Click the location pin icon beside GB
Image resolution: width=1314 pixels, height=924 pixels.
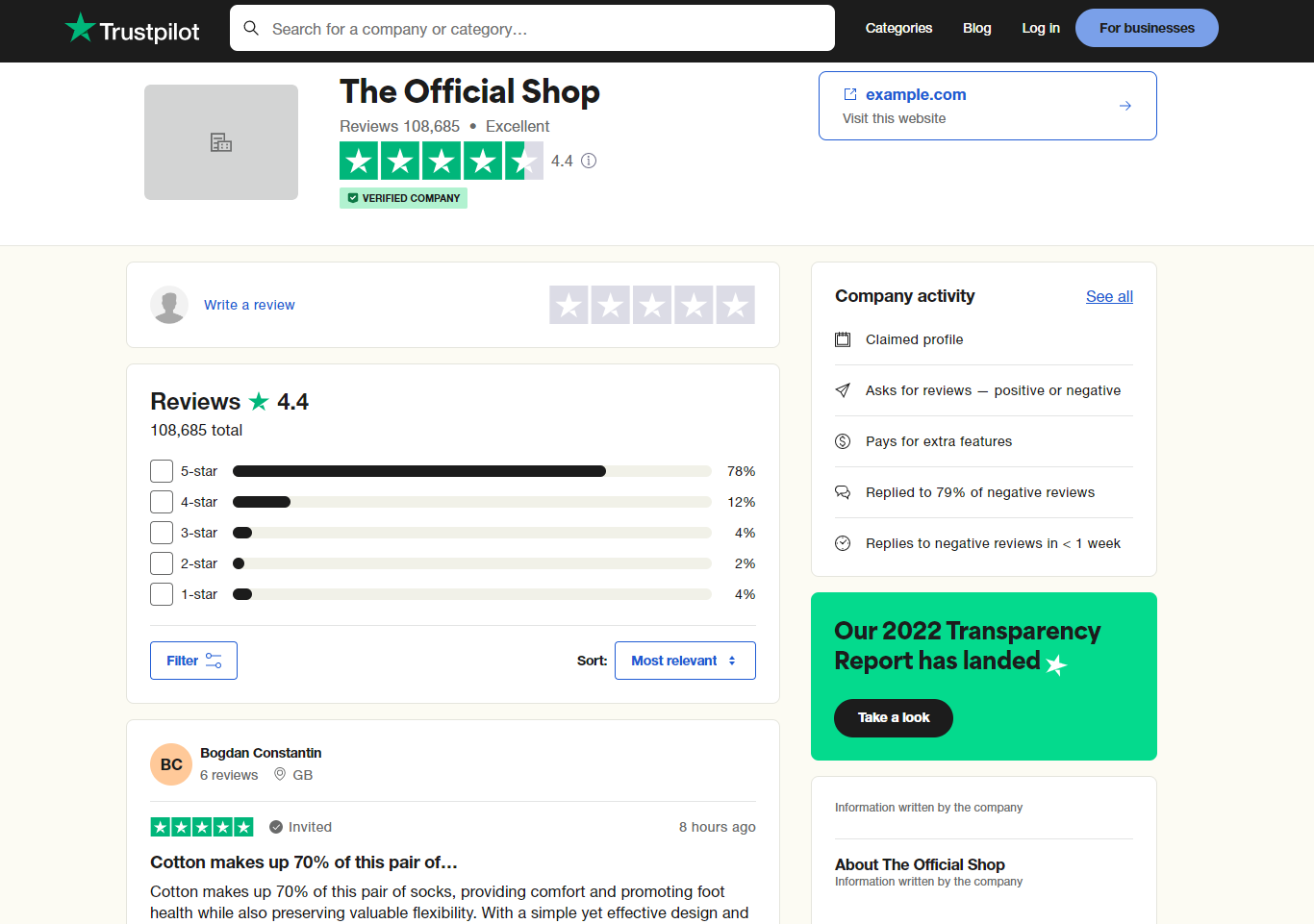pyautogui.click(x=280, y=774)
